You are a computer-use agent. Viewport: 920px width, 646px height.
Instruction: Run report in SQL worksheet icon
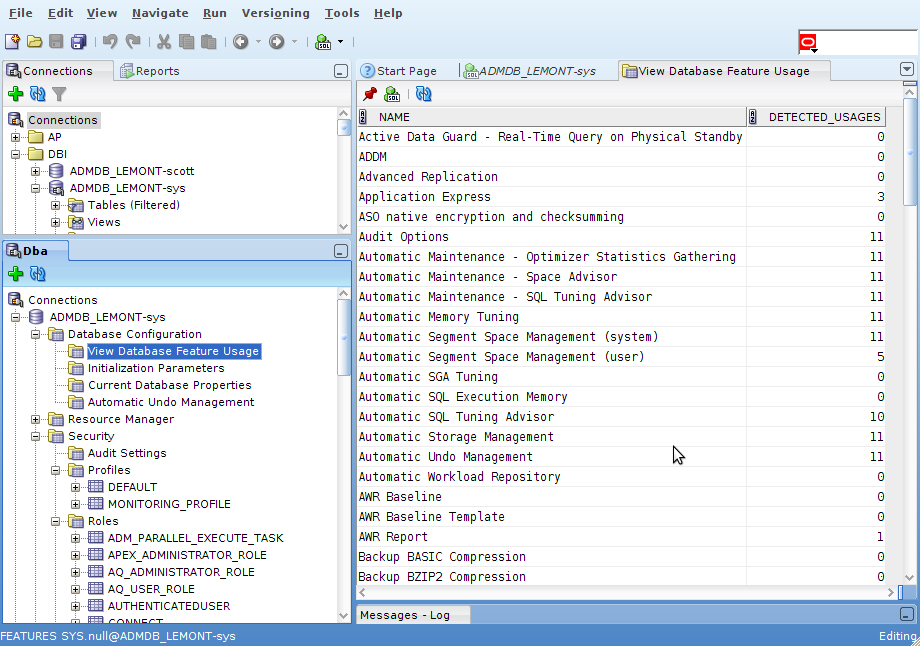click(x=392, y=93)
